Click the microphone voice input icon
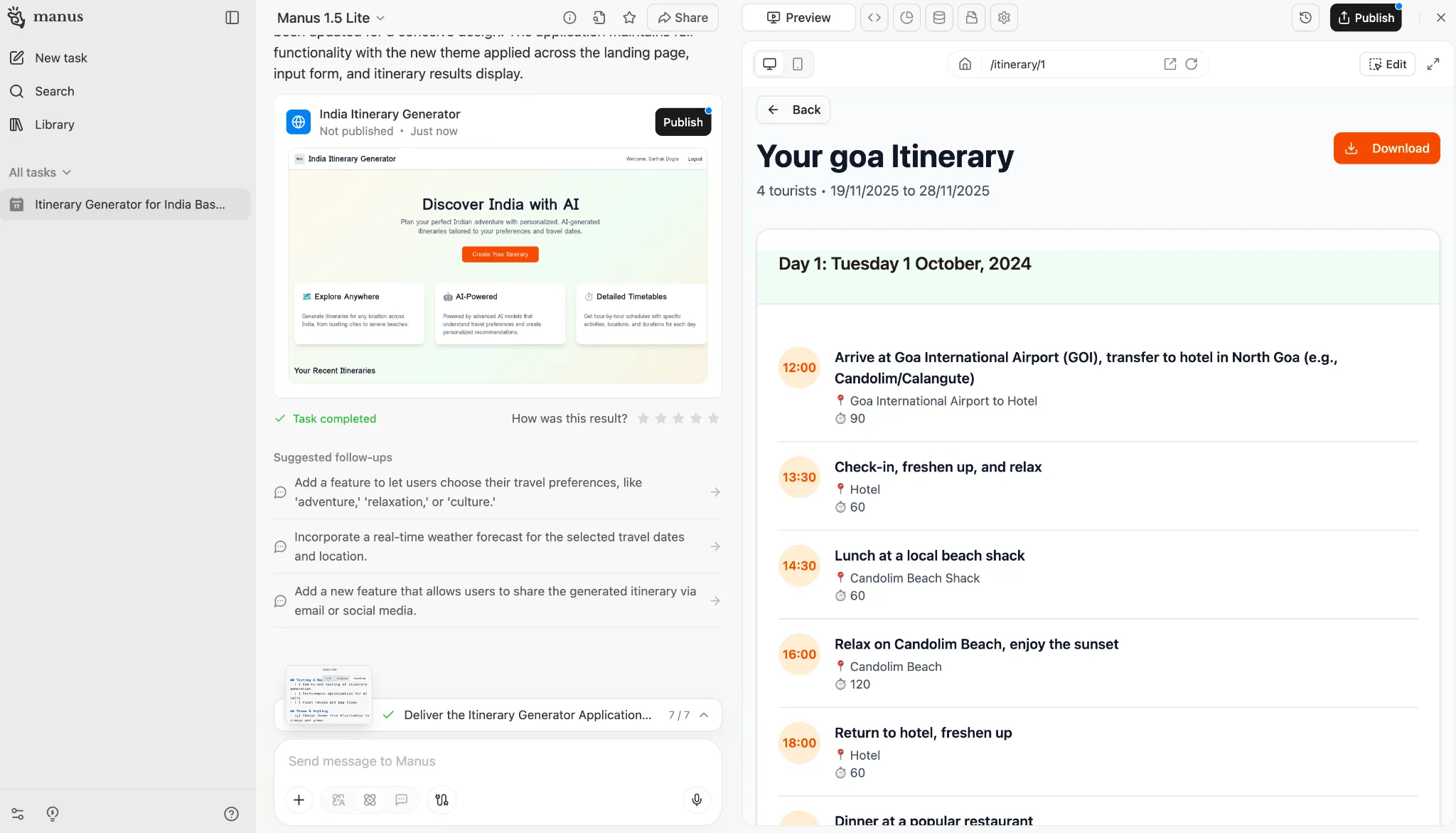This screenshot has height=833, width=1456. (x=697, y=800)
